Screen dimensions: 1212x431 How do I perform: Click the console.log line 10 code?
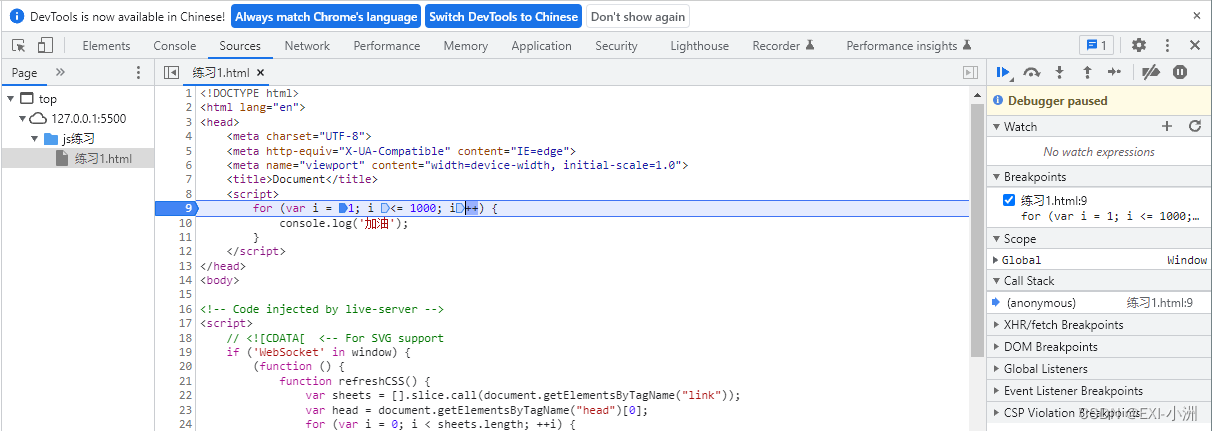344,223
